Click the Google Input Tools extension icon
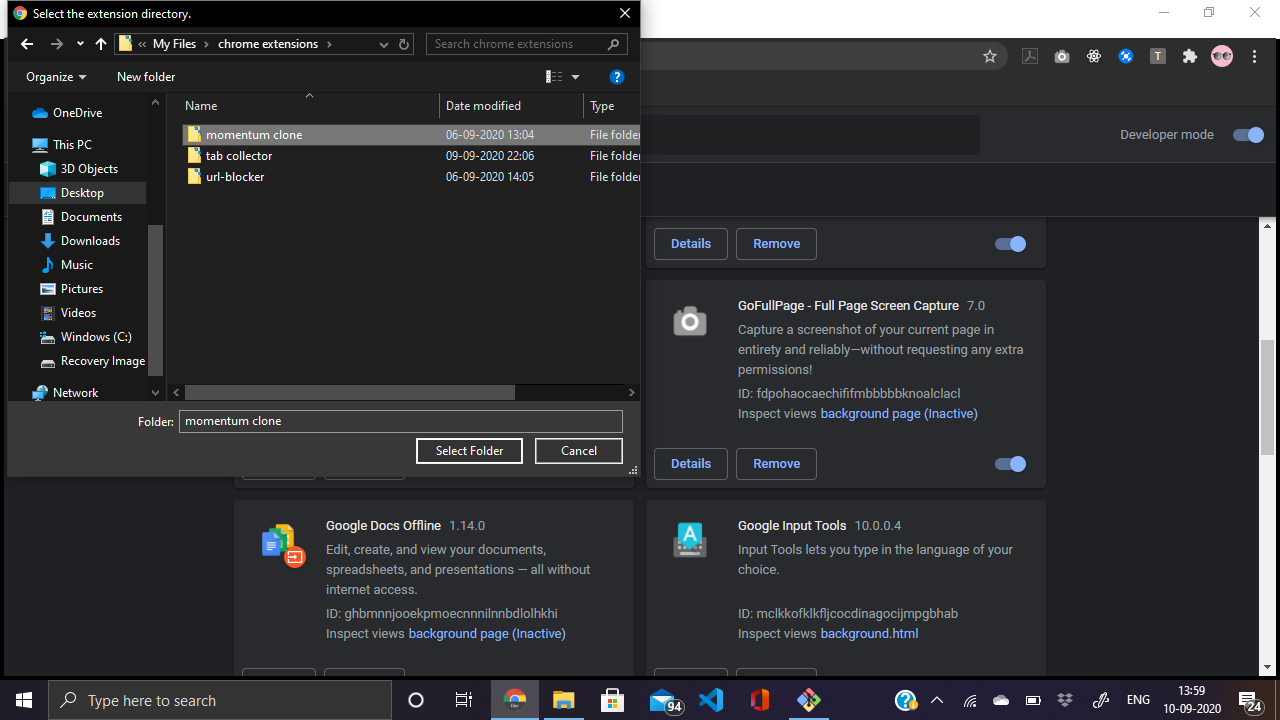The height and width of the screenshot is (720, 1280). click(x=690, y=540)
